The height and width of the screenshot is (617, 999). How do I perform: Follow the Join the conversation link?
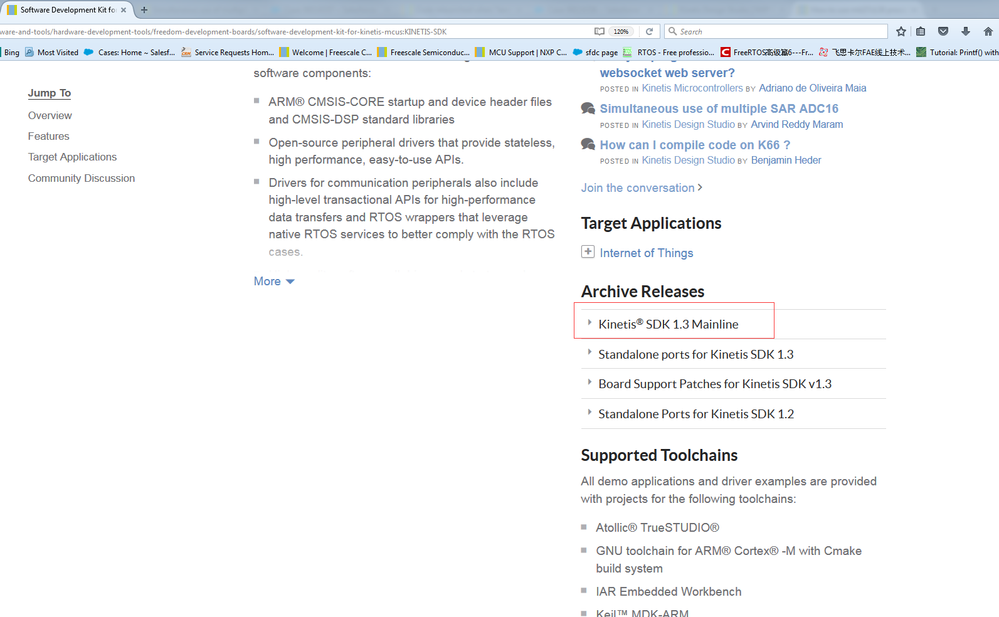tap(641, 187)
